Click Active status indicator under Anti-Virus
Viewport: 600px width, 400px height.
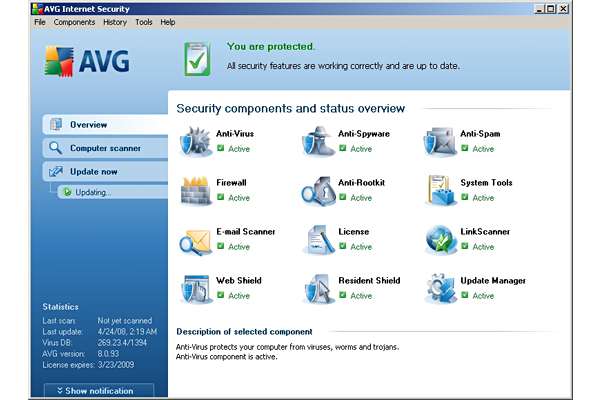point(233,149)
